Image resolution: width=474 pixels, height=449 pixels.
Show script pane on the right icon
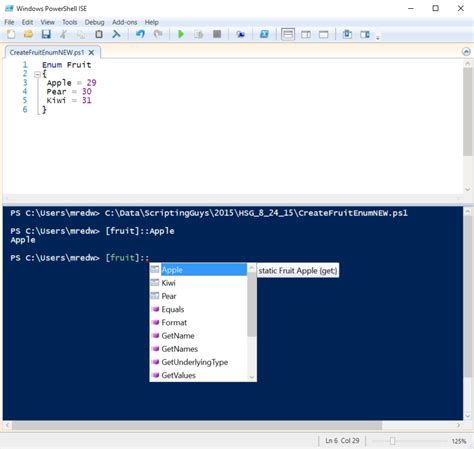point(306,34)
